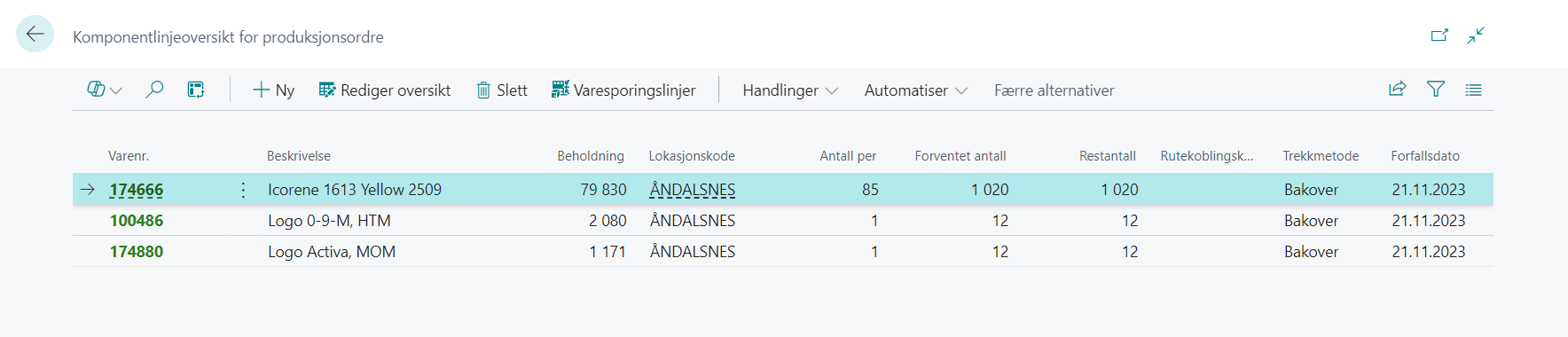The height and width of the screenshot is (337, 1568).
Task: Toggle the filter pane funnel icon
Action: click(1436, 89)
